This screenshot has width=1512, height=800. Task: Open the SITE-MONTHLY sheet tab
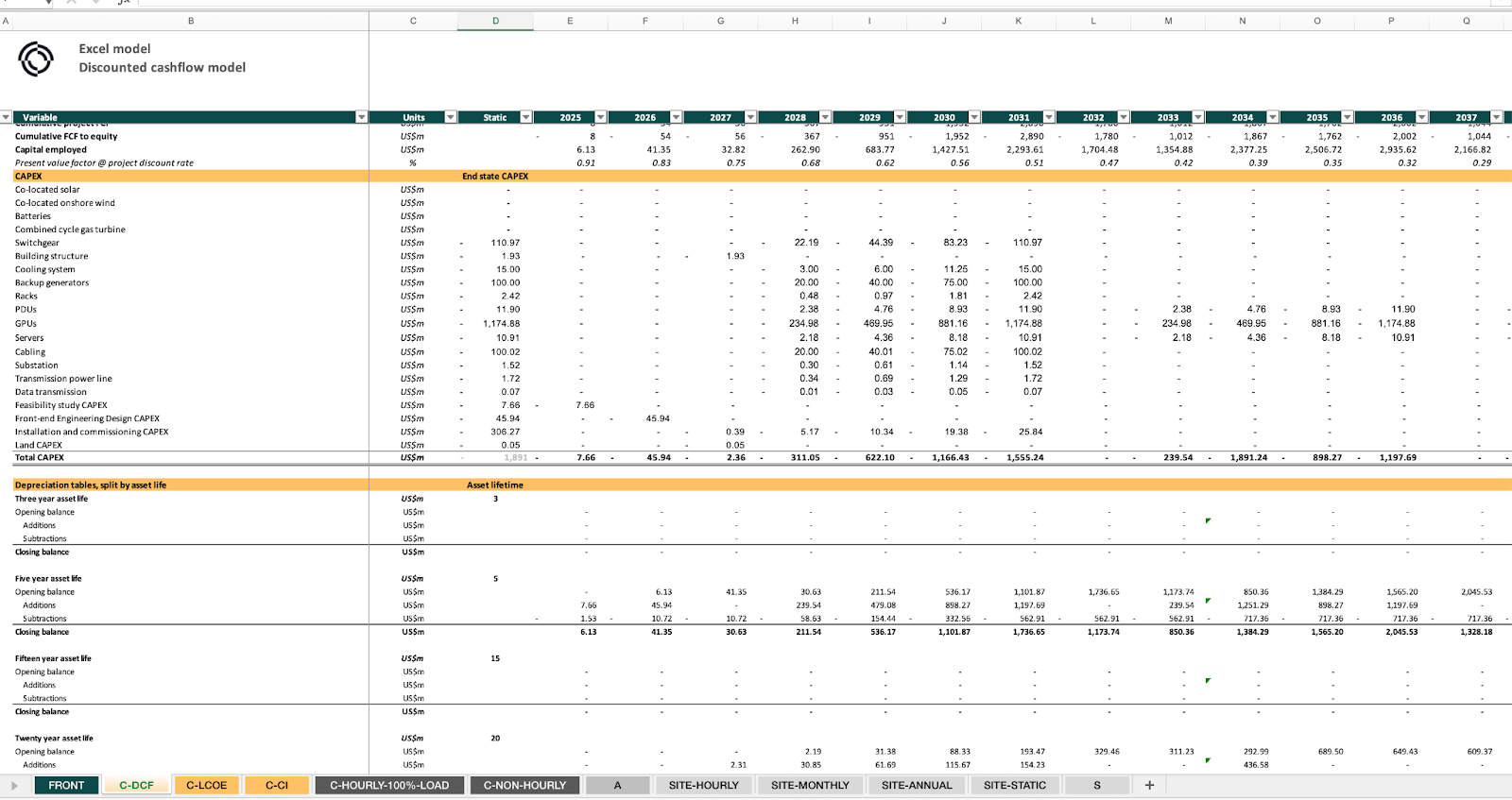point(810,785)
